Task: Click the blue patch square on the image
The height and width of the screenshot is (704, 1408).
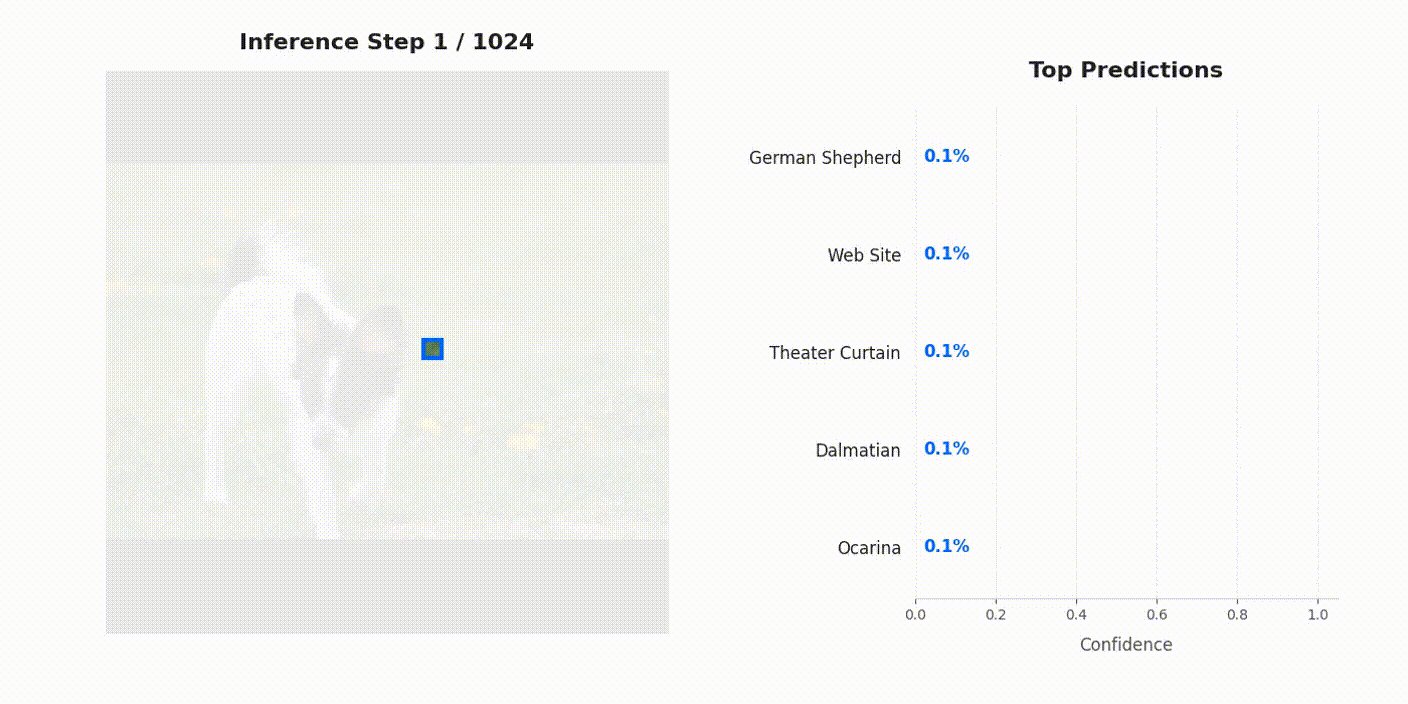Action: 432,349
